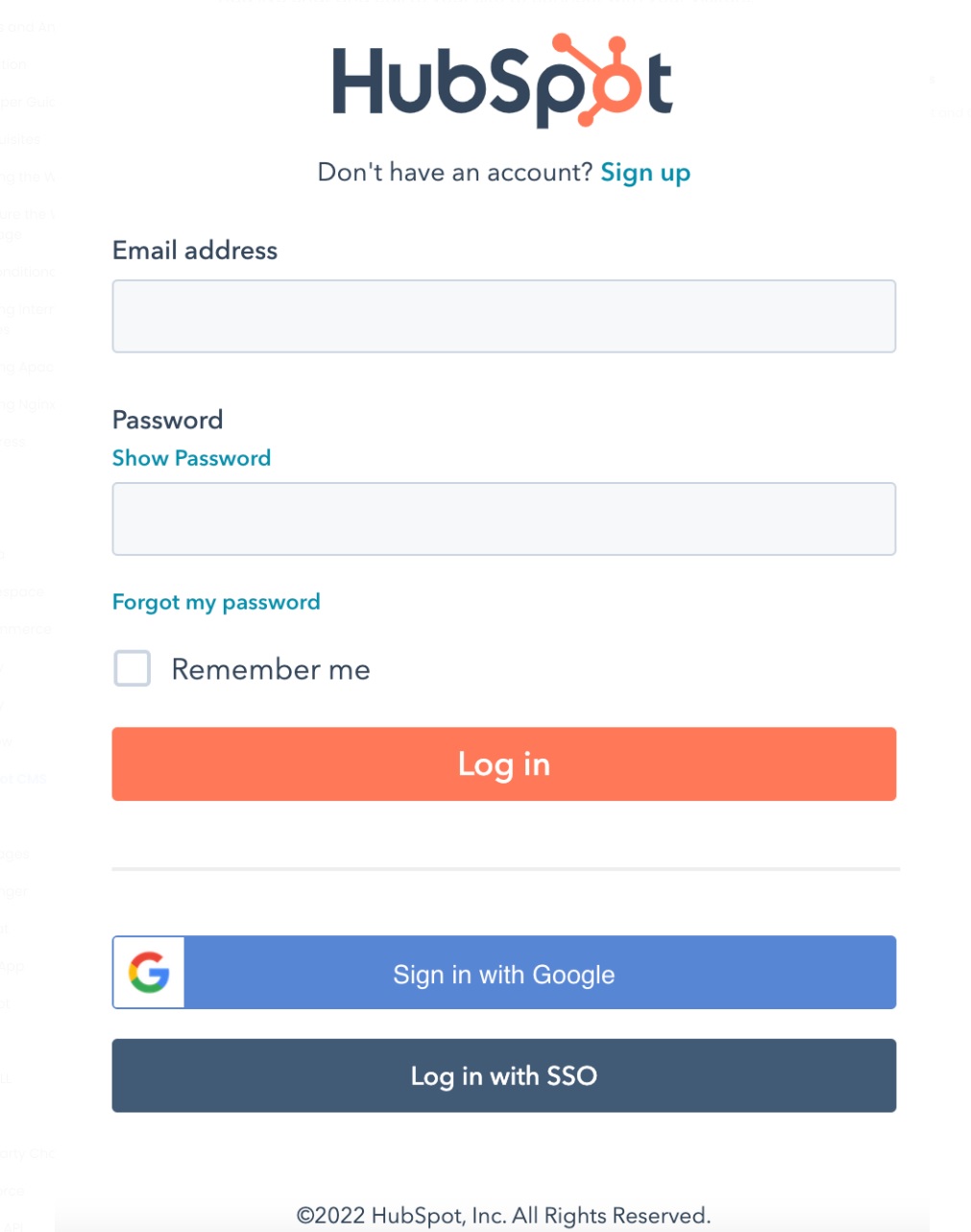971x1232 pixels.
Task: Click the faded Conditional sidebar entry
Action: point(27,272)
